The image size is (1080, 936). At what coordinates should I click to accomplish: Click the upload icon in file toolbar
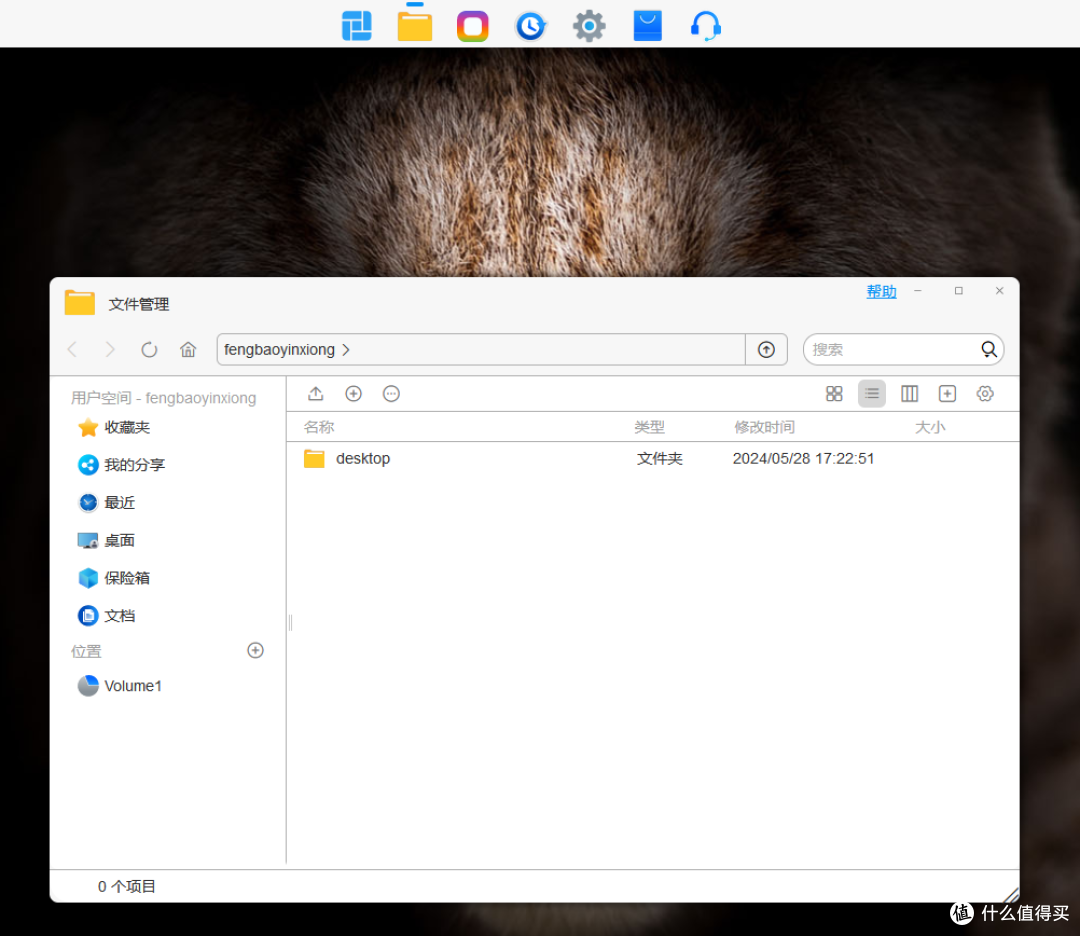click(x=315, y=393)
